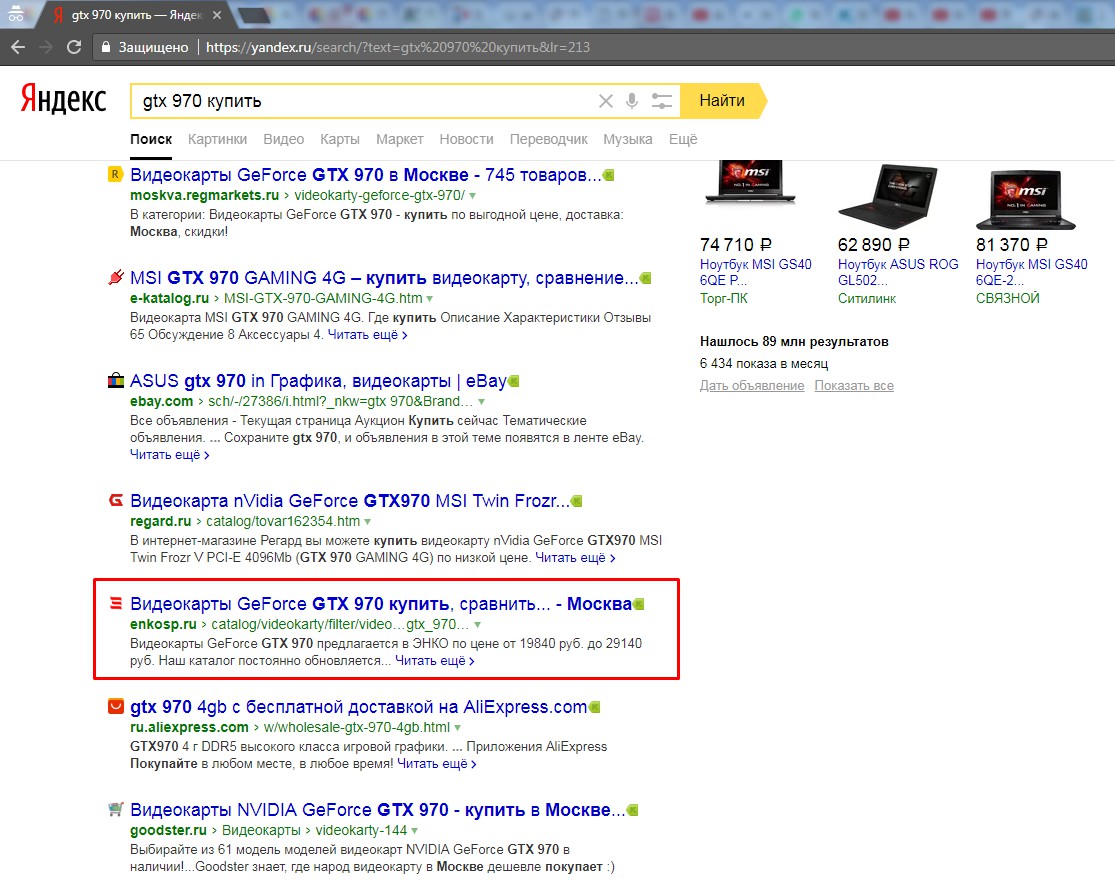This screenshot has height=896, width=1115.
Task: Open the Ещё more services menu
Action: 683,139
